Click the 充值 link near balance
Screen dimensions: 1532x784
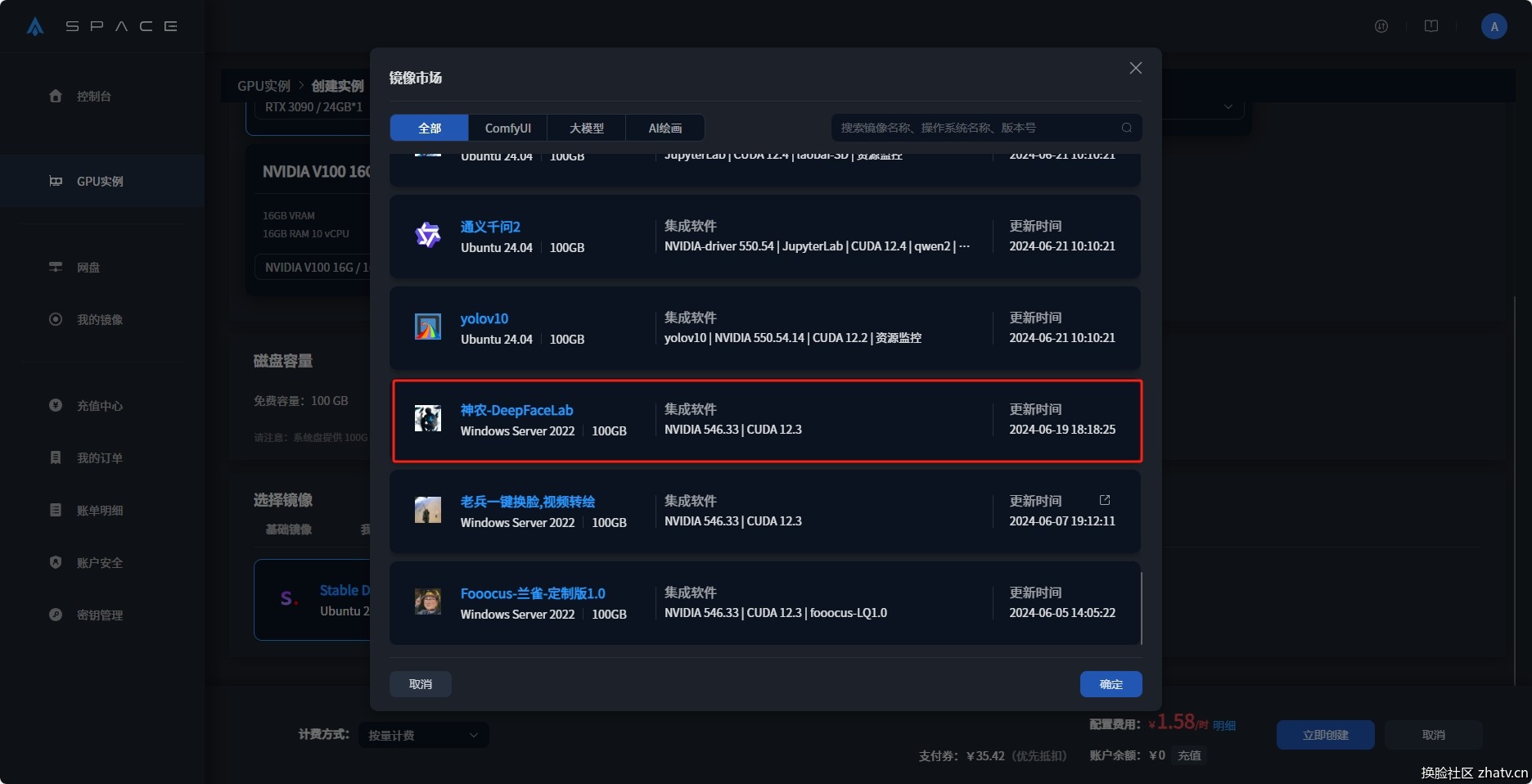[x=1189, y=755]
